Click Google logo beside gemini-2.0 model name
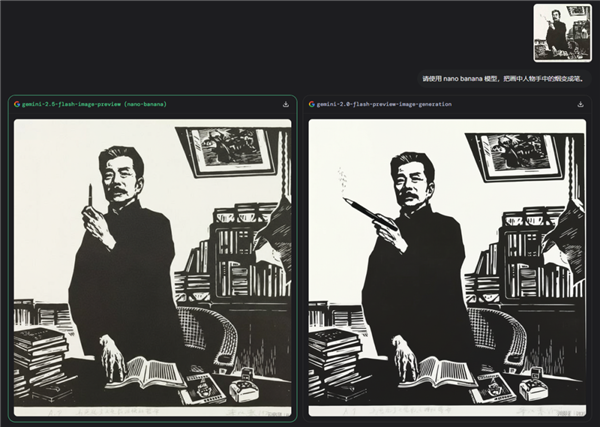This screenshot has height=427, width=600. coord(312,104)
